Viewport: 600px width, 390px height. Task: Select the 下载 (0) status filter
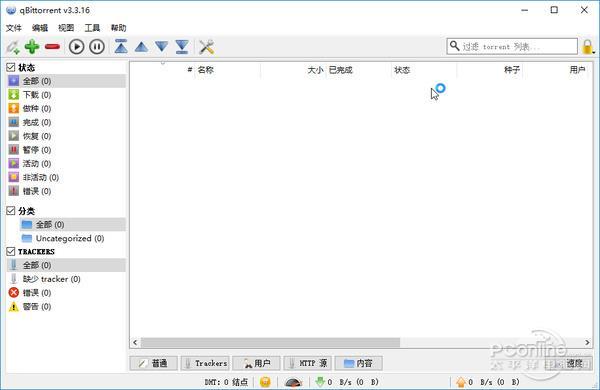37,95
